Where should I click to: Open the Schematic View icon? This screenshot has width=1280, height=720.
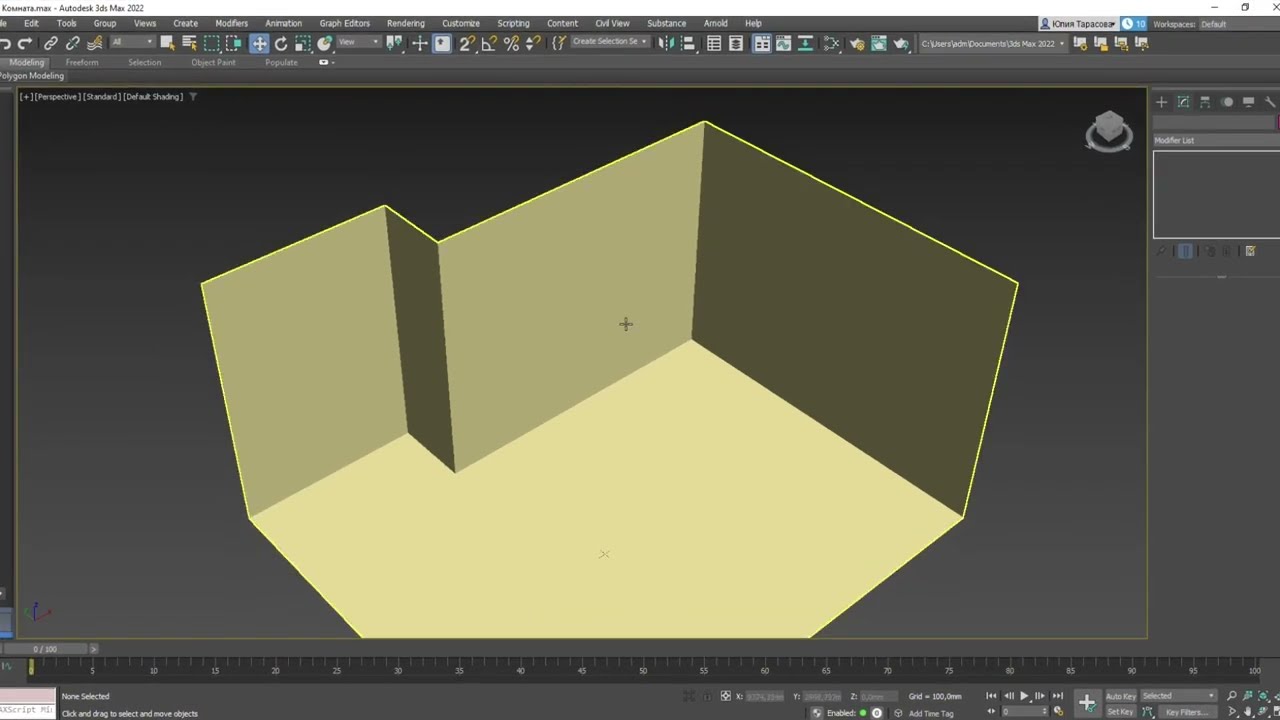pyautogui.click(x=831, y=43)
